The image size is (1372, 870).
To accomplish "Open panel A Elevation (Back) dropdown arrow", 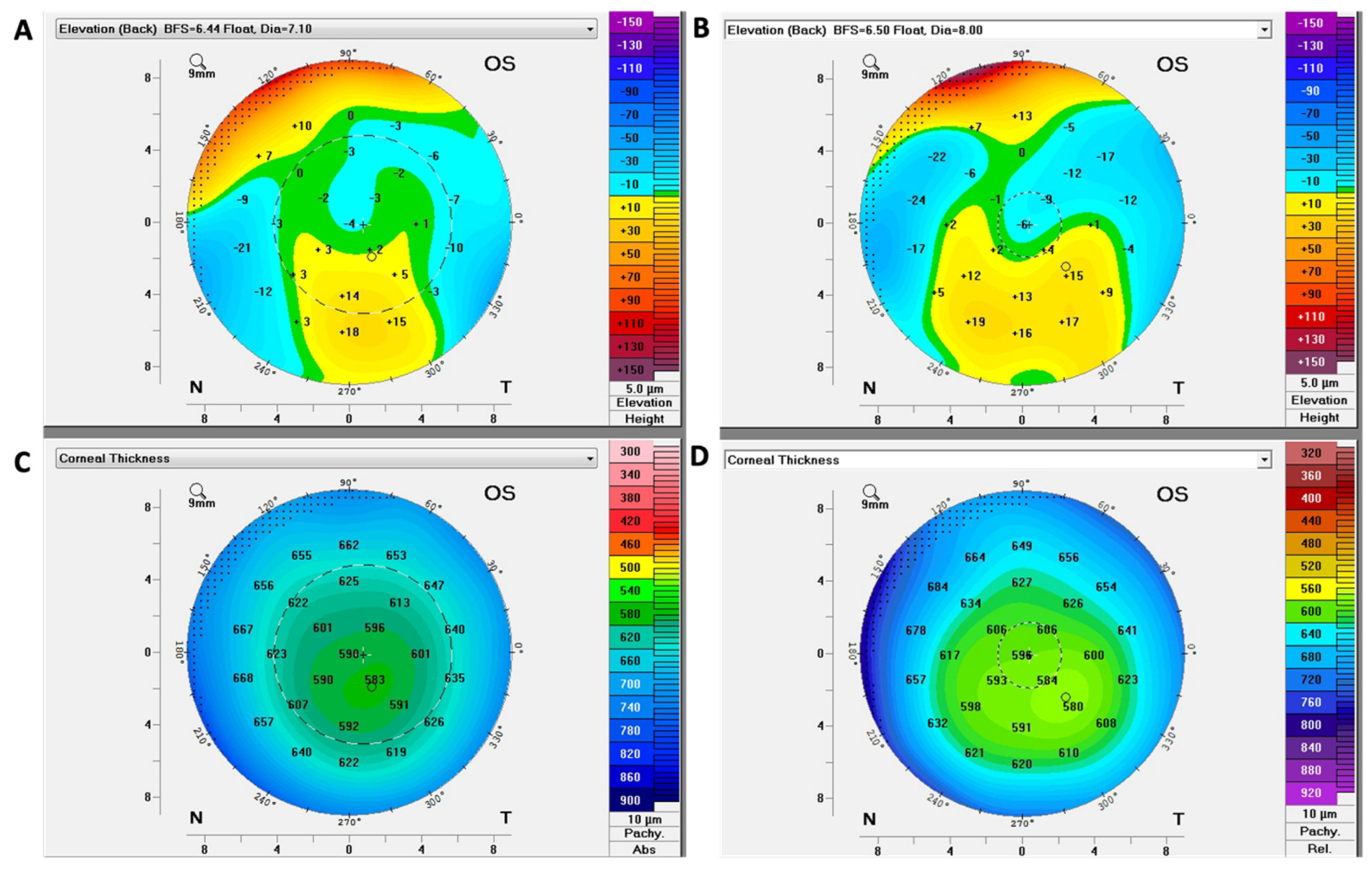I will 590,29.
